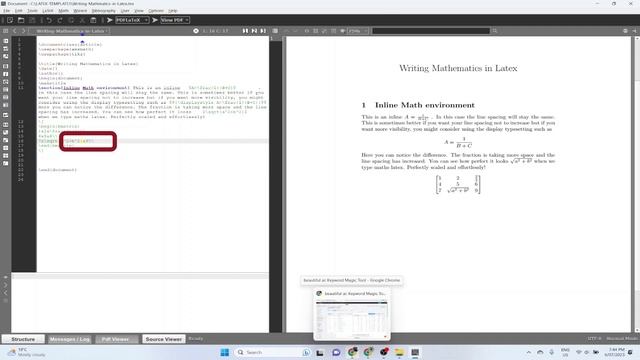Toggle the Source Viewer panel button
Viewport: 640px width, 360px height.
tap(164, 339)
